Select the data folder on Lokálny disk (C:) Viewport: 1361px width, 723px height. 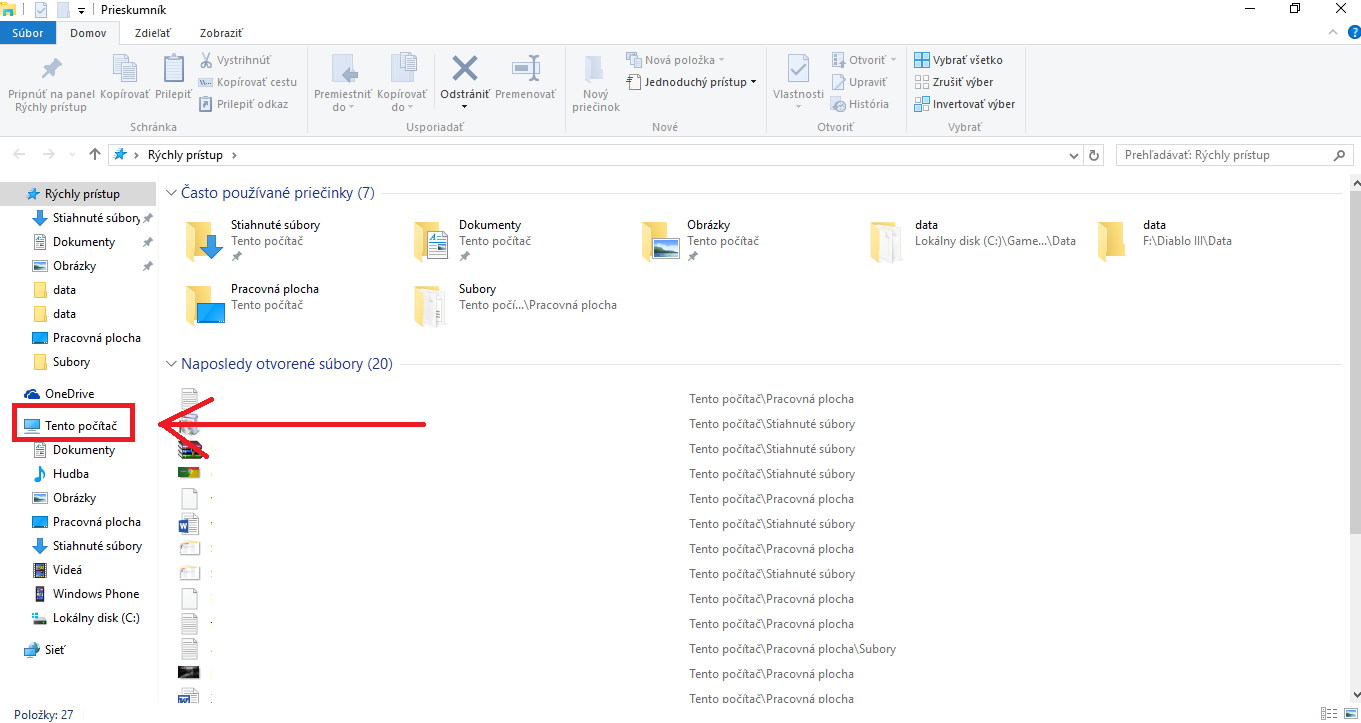click(974, 241)
